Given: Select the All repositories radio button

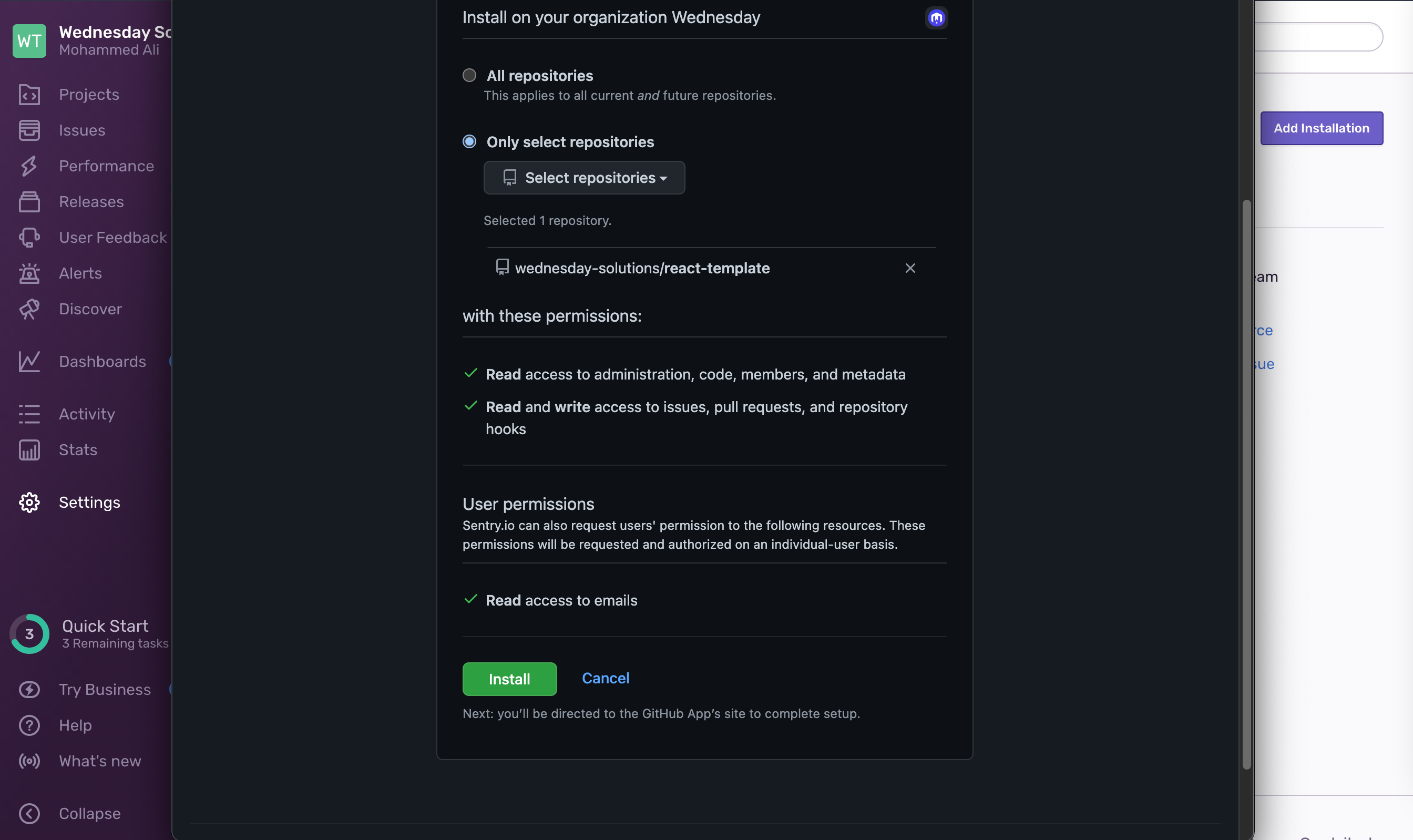Looking at the screenshot, I should click(469, 75).
